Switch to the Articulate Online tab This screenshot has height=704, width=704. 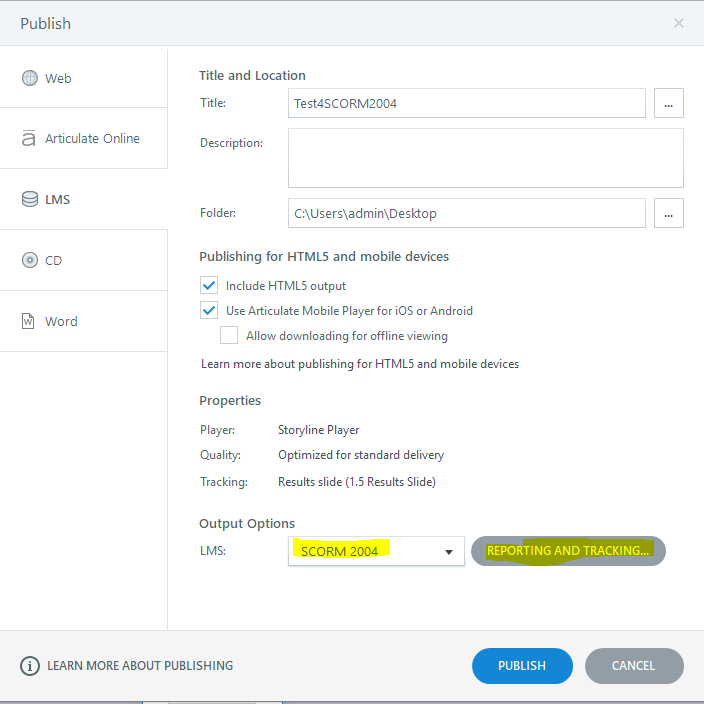pyautogui.click(x=92, y=139)
